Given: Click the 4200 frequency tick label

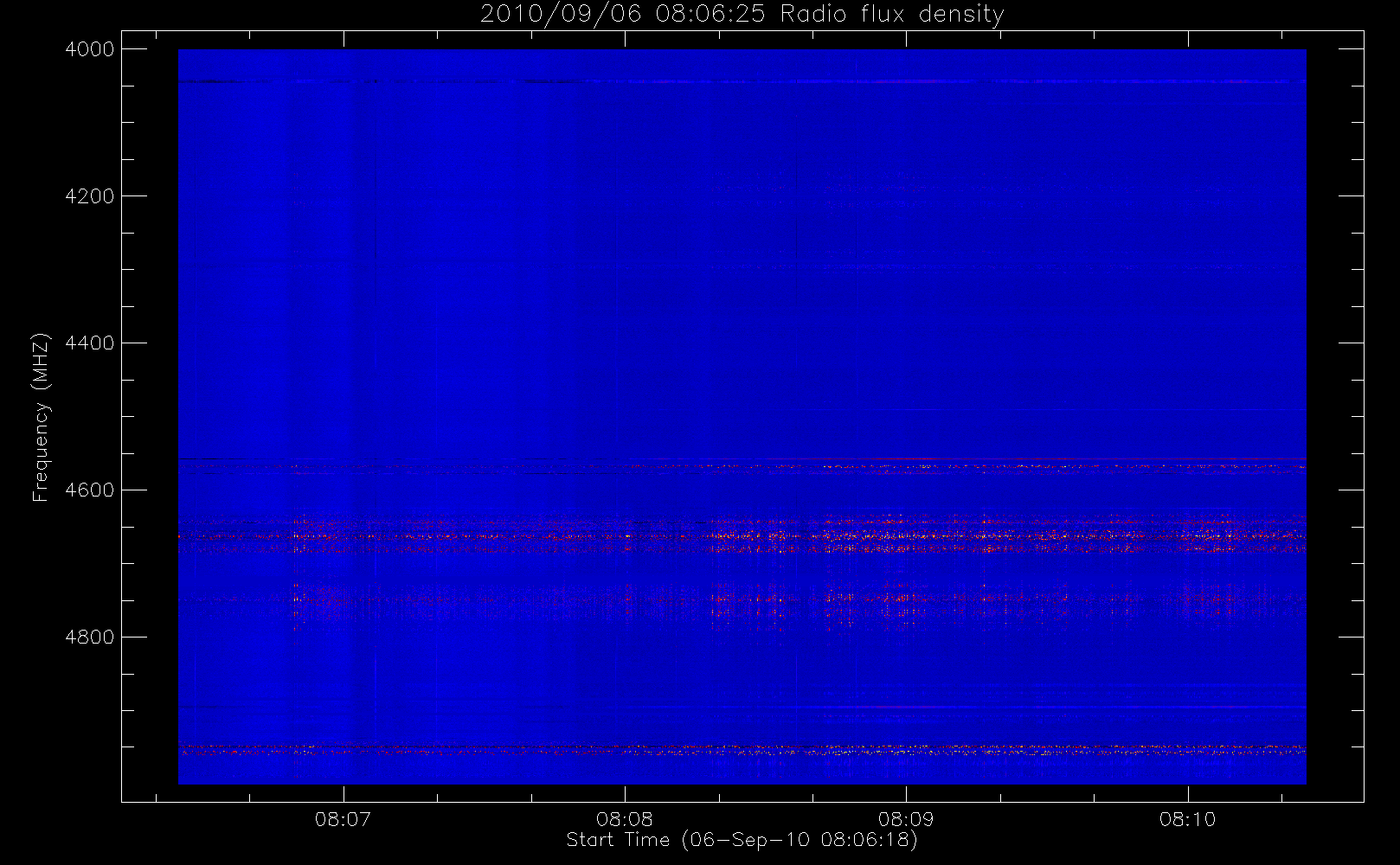Looking at the screenshot, I should click(90, 196).
